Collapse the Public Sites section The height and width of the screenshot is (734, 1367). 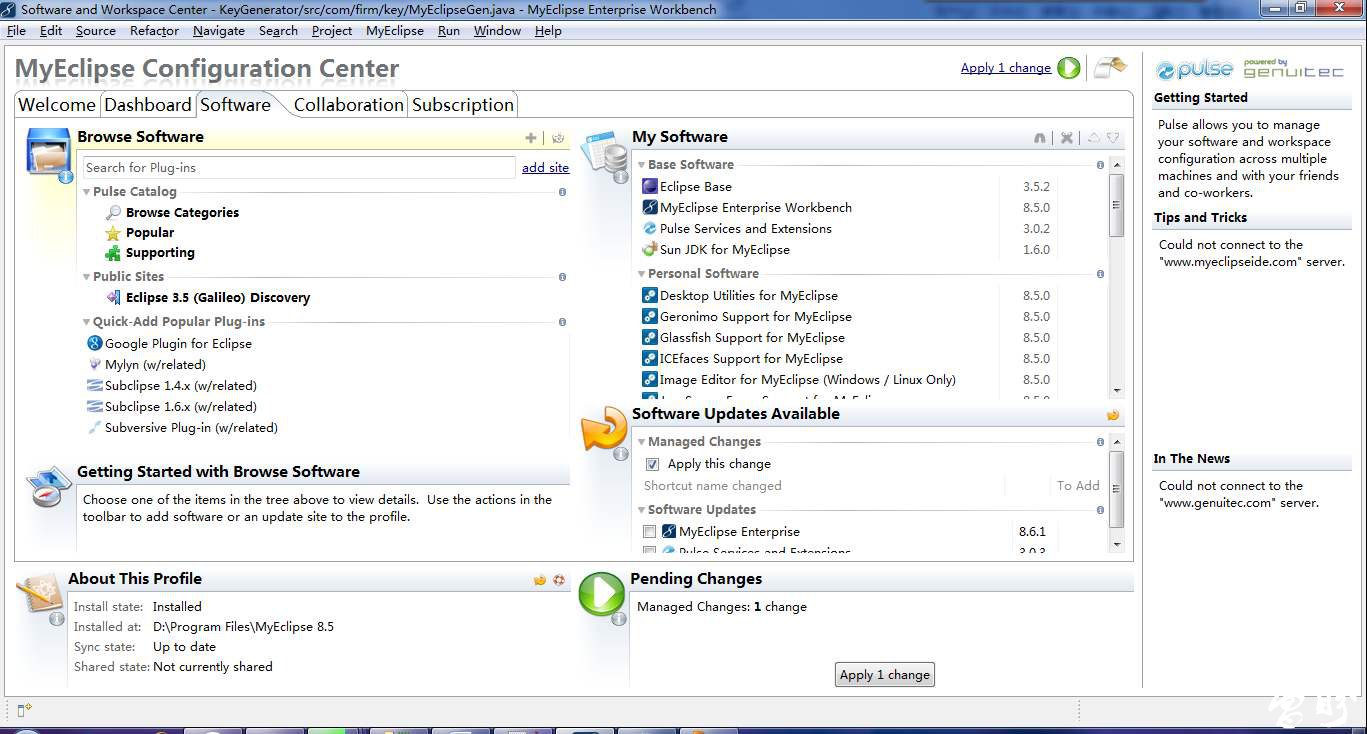tap(87, 277)
